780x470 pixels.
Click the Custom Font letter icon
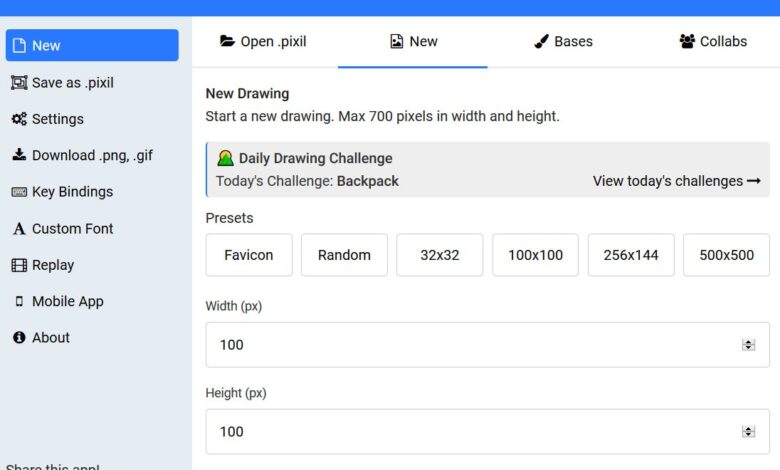[x=19, y=229]
